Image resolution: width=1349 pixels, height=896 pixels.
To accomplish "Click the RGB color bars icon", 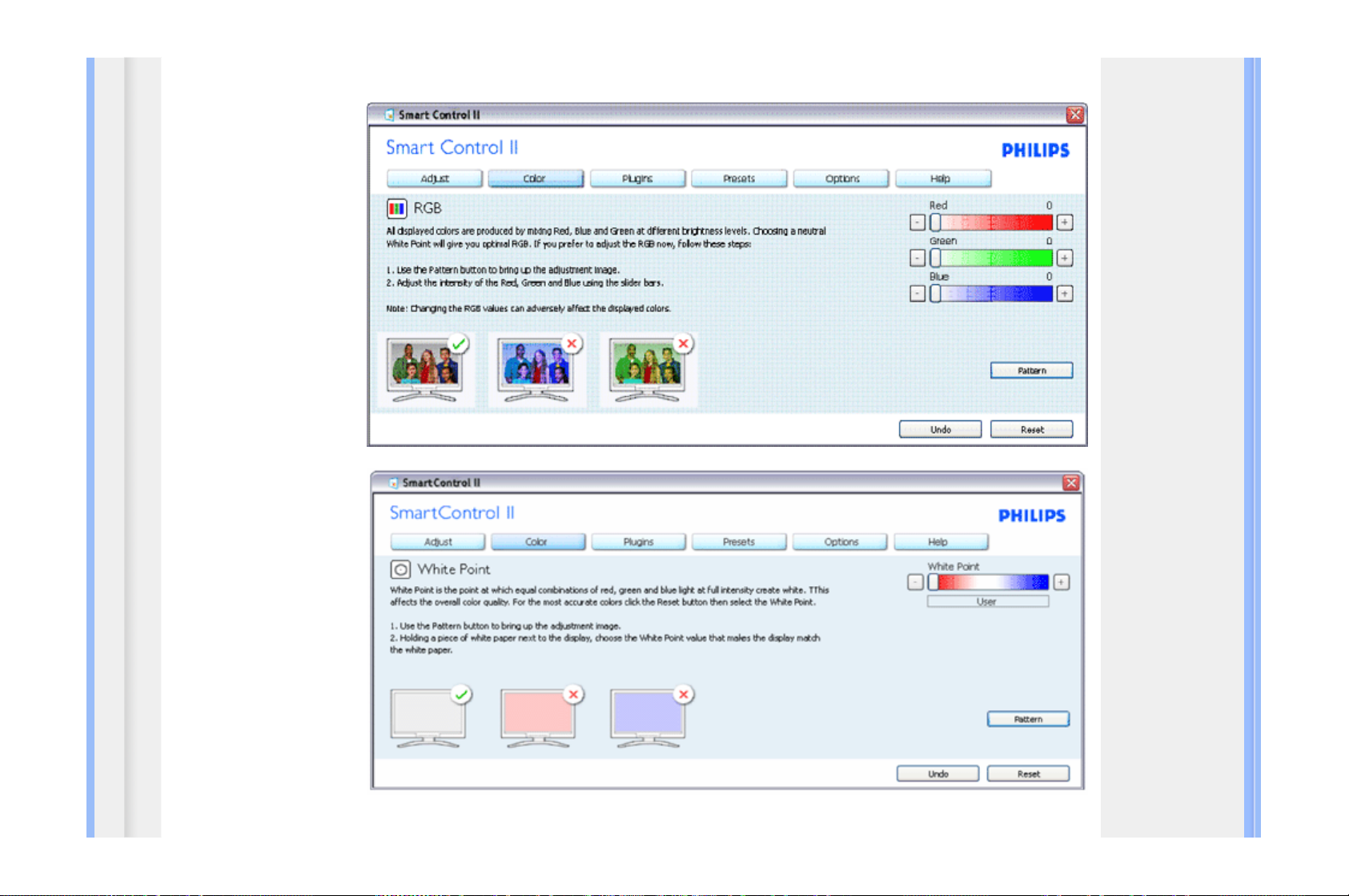I will [x=396, y=209].
